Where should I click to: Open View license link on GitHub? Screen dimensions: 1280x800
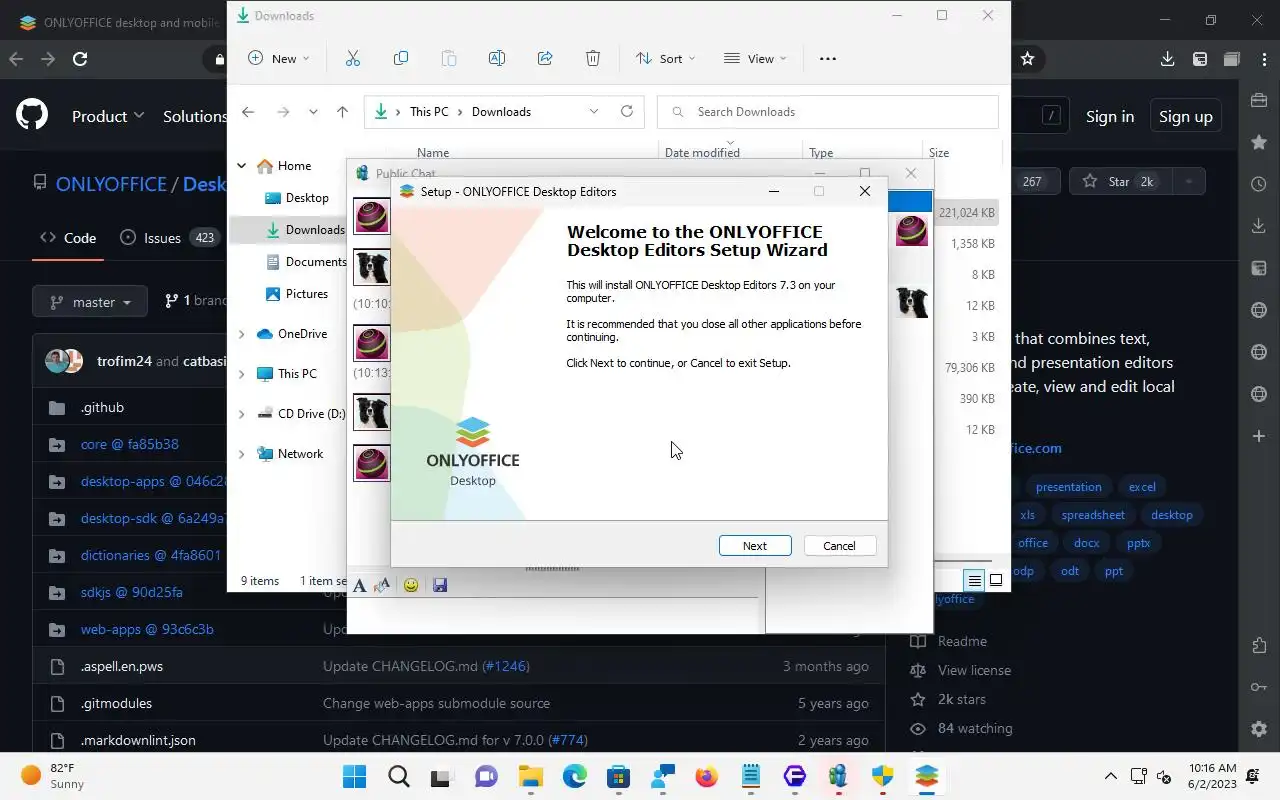point(974,670)
